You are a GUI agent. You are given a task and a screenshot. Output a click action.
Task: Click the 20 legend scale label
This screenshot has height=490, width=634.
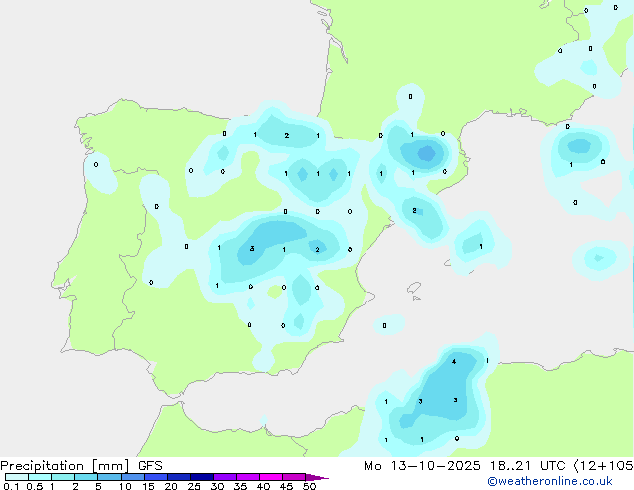tap(171, 486)
